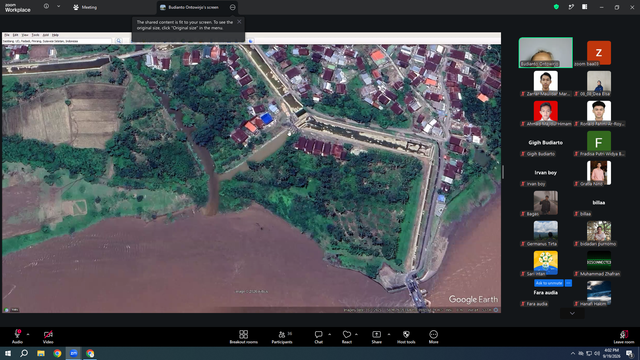Open Zoom app in the Windows taskbar
The height and width of the screenshot is (360, 640).
point(73,353)
